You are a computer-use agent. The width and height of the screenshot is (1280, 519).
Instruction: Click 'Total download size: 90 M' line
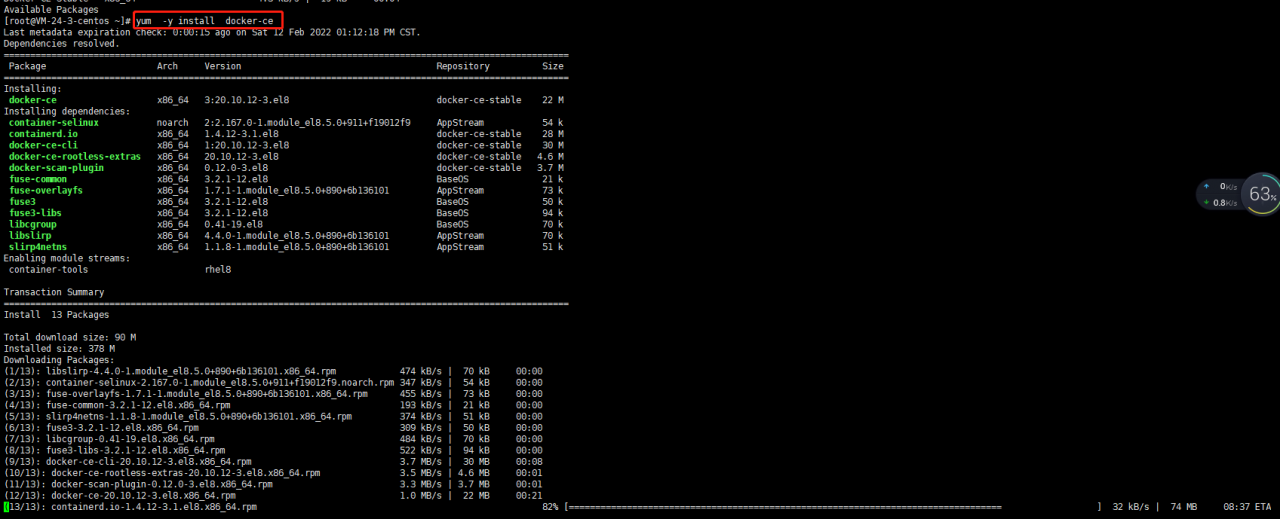[x=69, y=337]
